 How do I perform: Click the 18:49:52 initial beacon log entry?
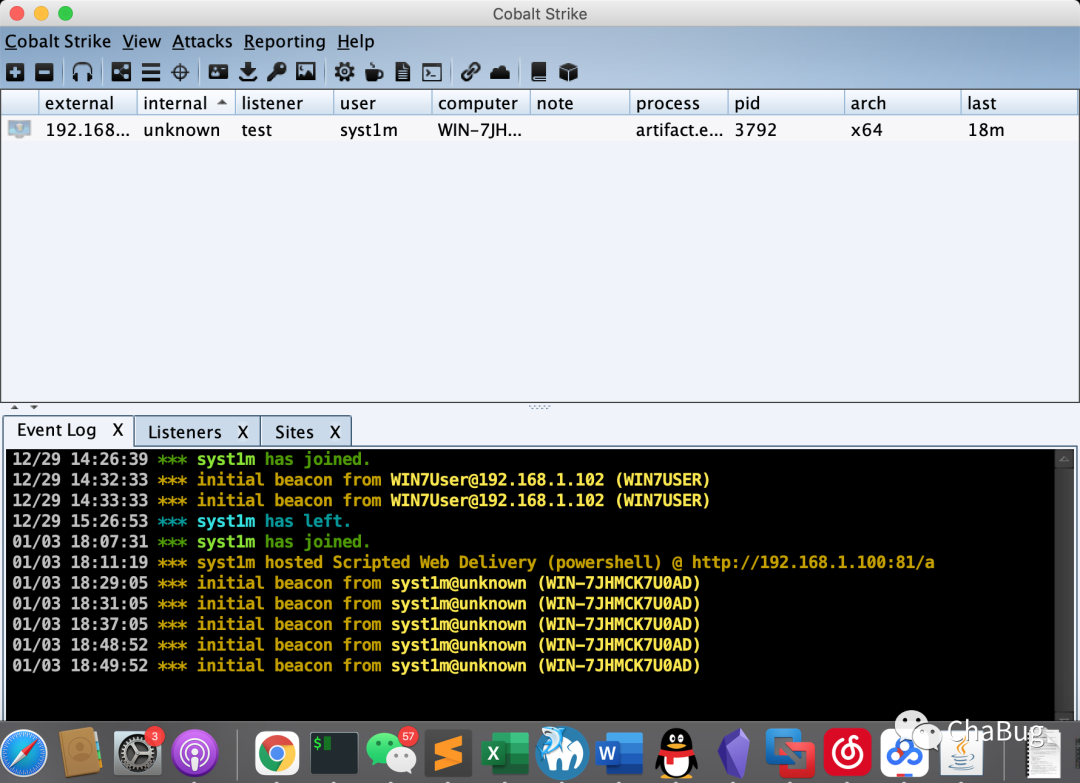click(x=356, y=666)
